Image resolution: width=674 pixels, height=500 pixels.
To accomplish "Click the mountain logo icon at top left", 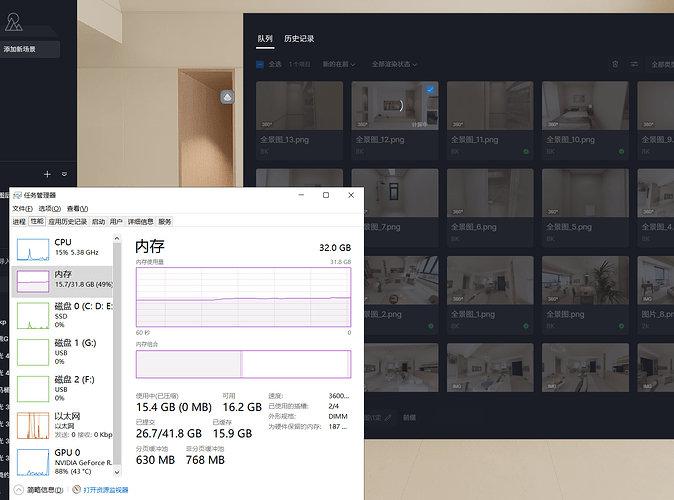I will [x=15, y=22].
